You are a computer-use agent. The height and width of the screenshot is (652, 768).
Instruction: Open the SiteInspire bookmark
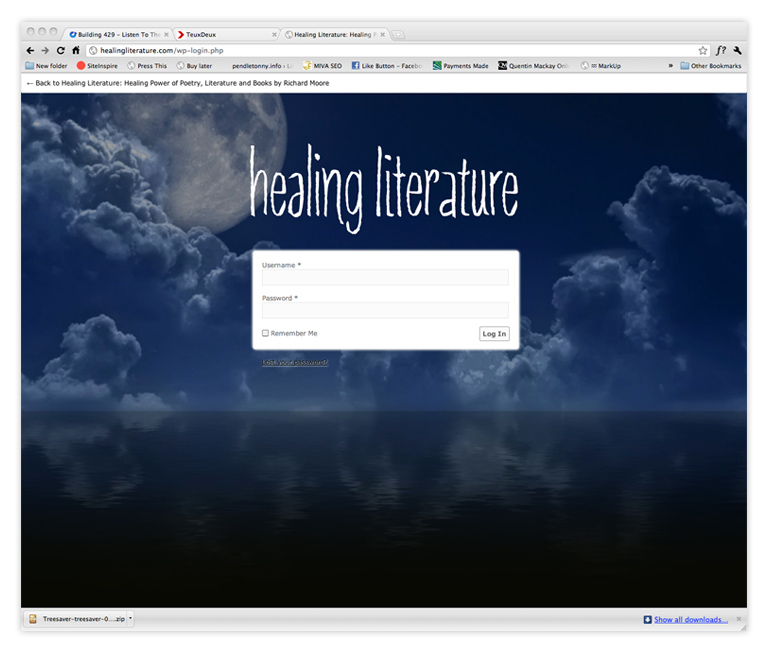97,66
